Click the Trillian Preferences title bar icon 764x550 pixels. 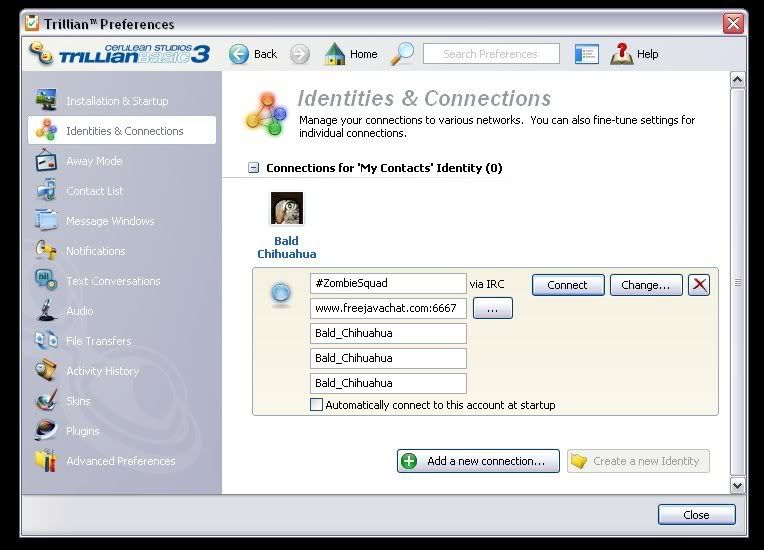[32, 23]
